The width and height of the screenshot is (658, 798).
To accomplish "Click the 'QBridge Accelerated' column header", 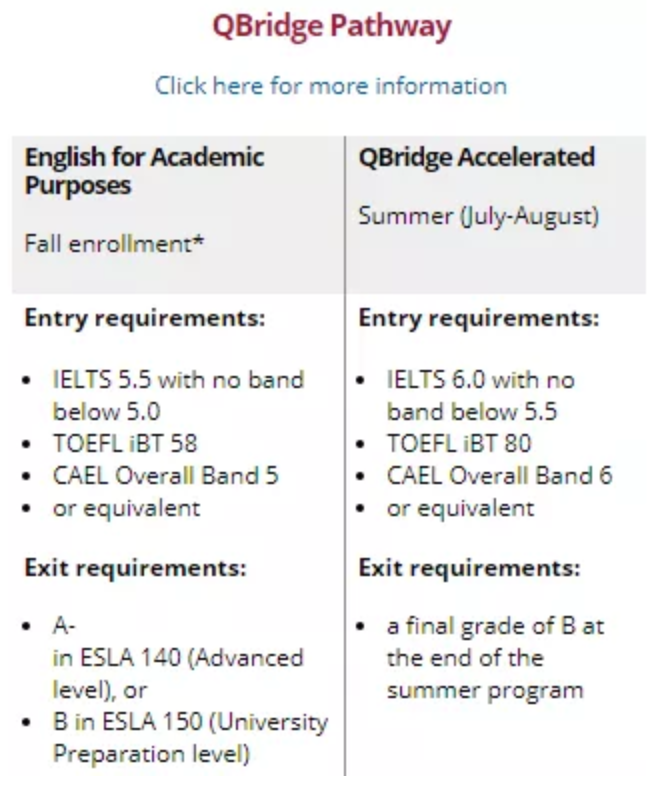I will tap(476, 157).
